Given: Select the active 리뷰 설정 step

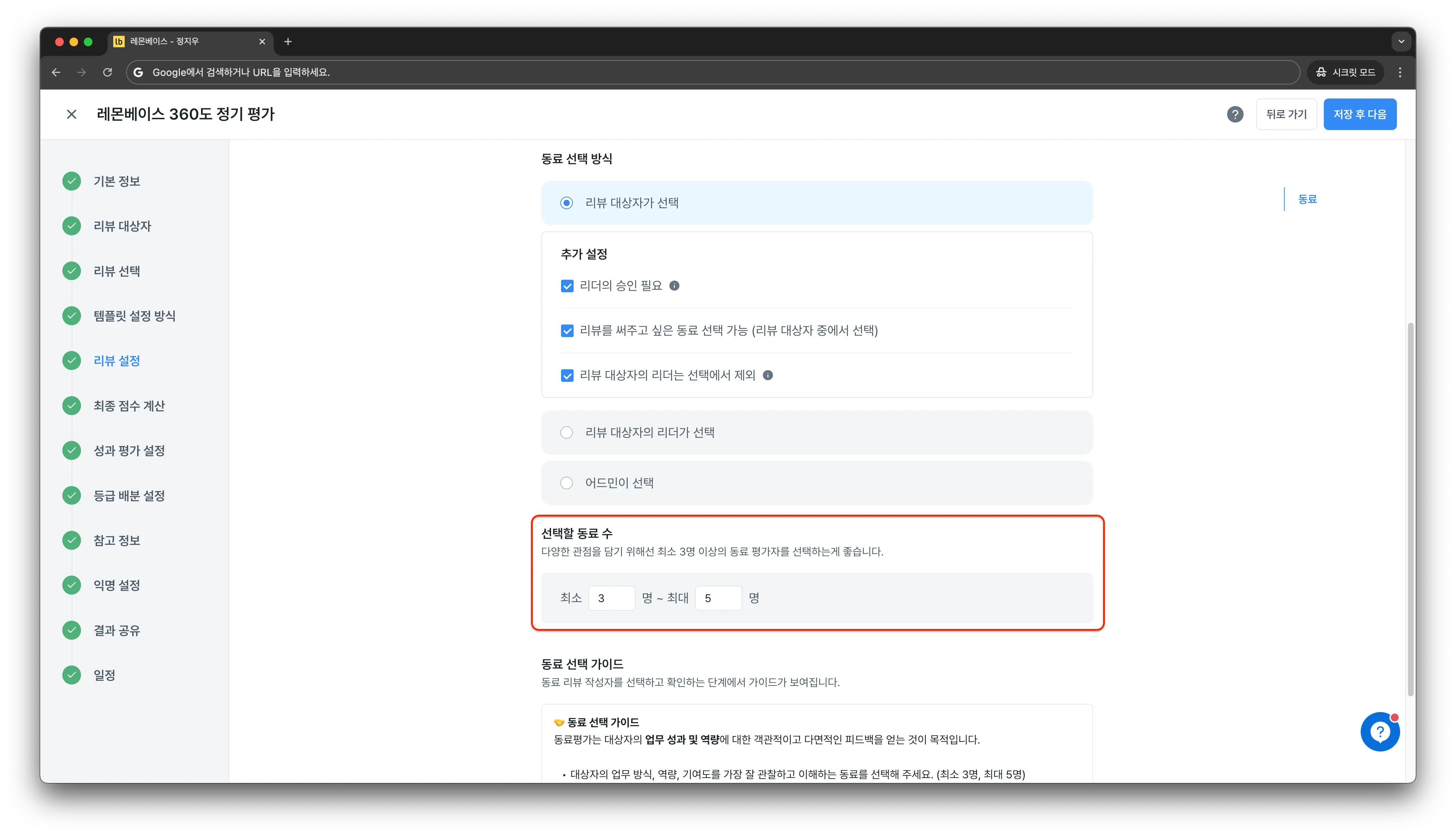Looking at the screenshot, I should tap(116, 361).
